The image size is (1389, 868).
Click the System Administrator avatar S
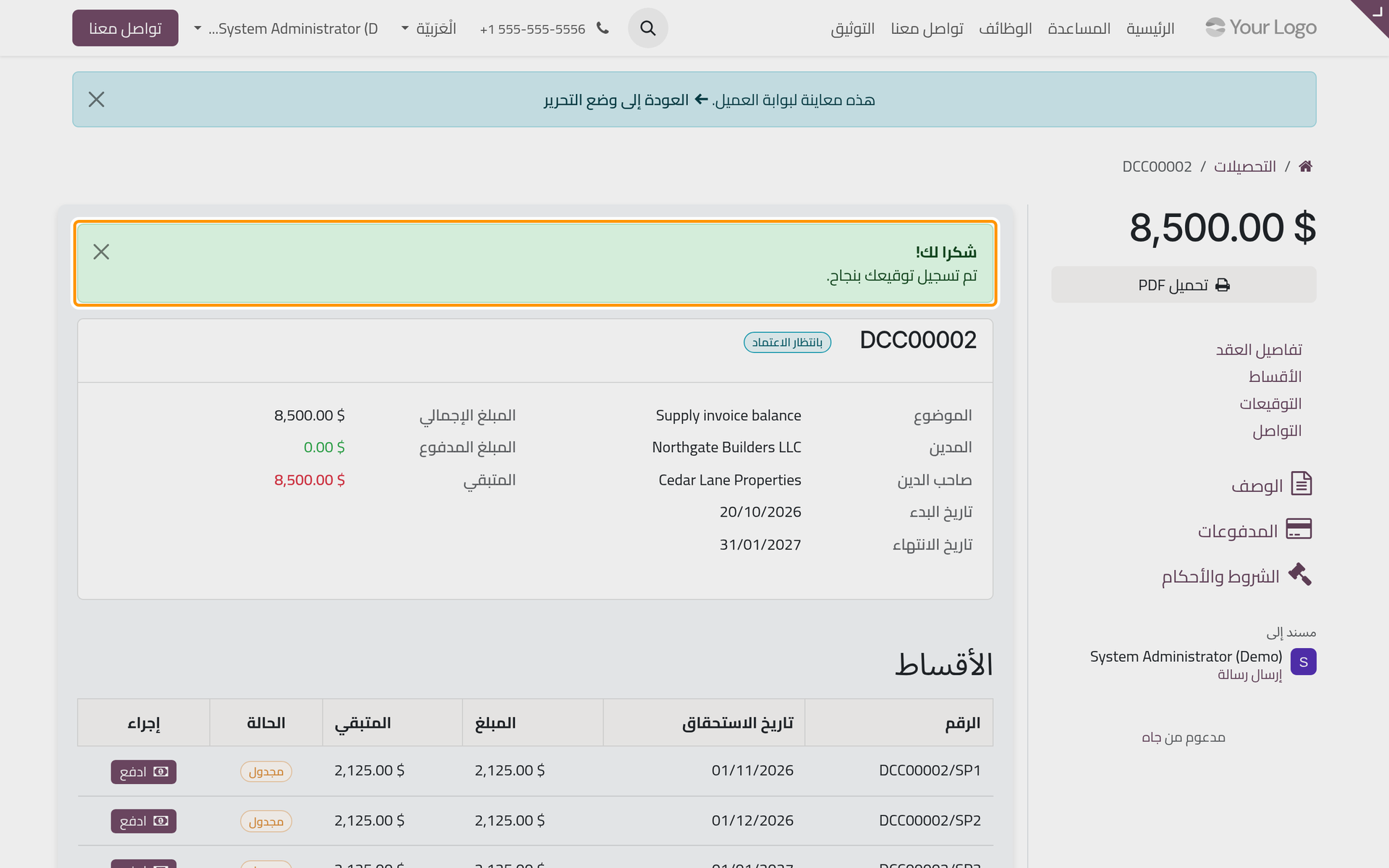pyautogui.click(x=1303, y=662)
